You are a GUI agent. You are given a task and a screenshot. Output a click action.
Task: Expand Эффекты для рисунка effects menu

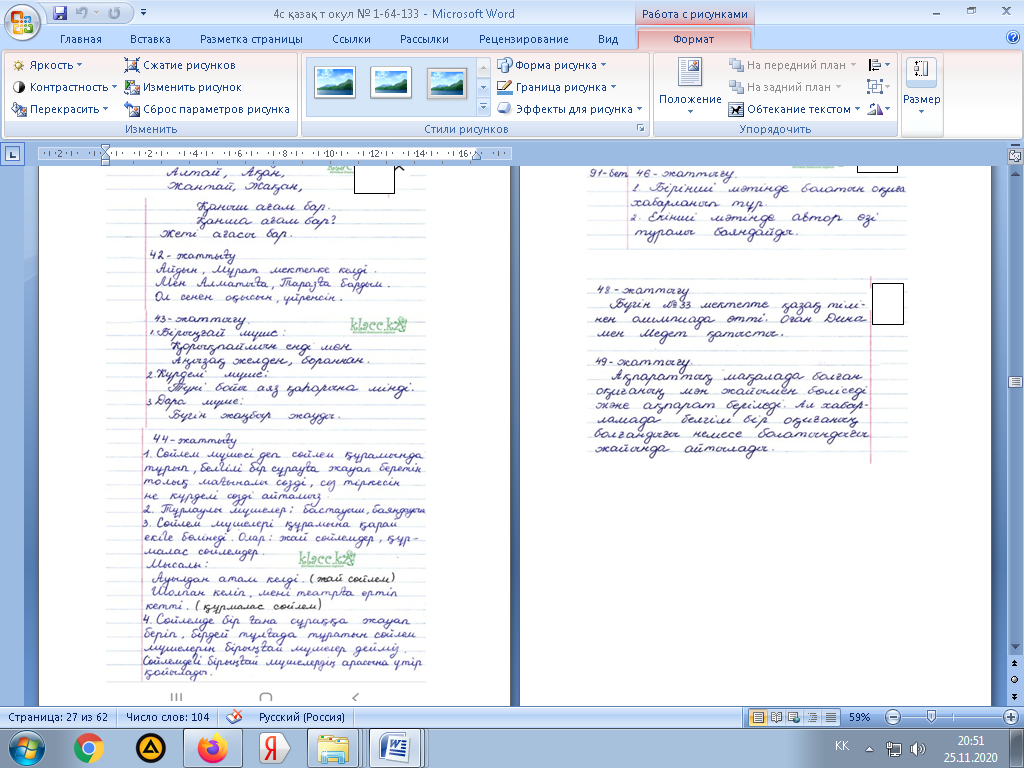point(570,109)
